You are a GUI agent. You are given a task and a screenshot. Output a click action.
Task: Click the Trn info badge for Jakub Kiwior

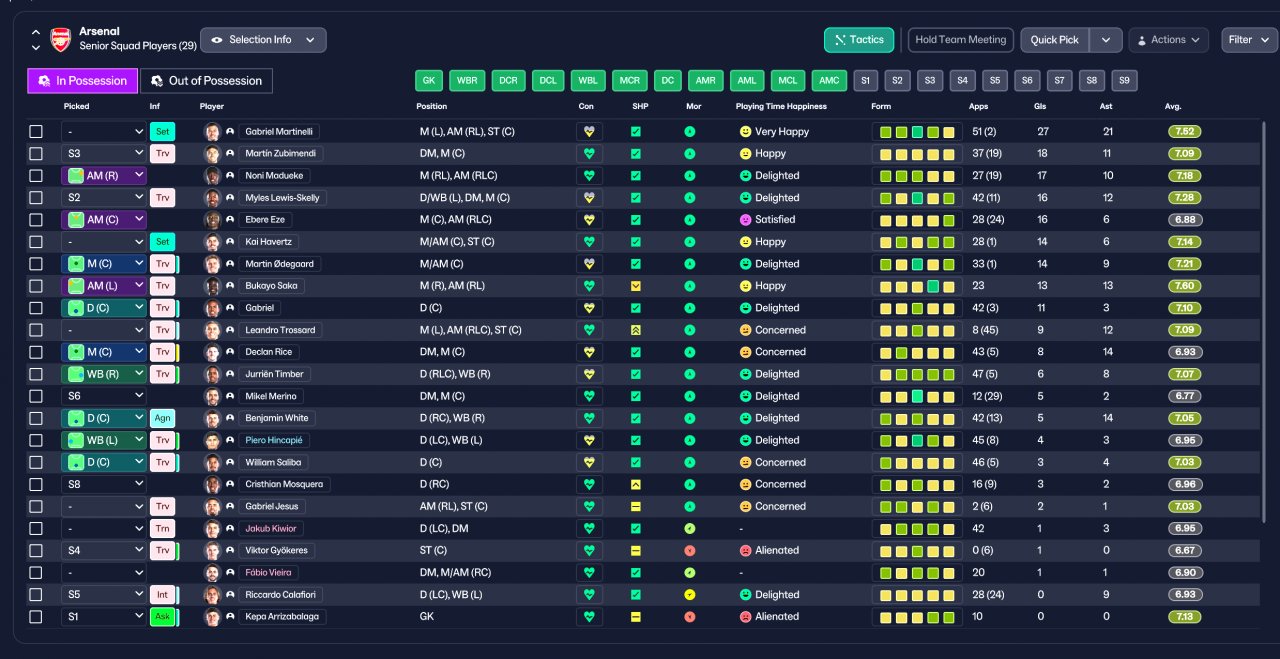click(x=162, y=528)
